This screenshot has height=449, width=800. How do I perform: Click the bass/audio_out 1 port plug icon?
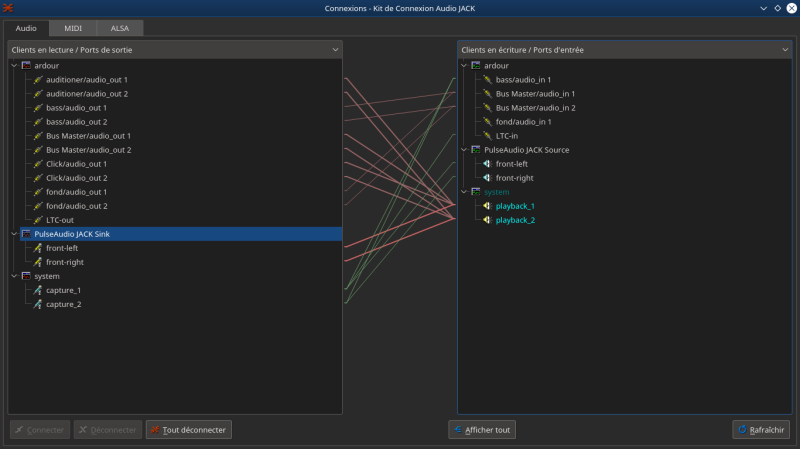(38, 108)
